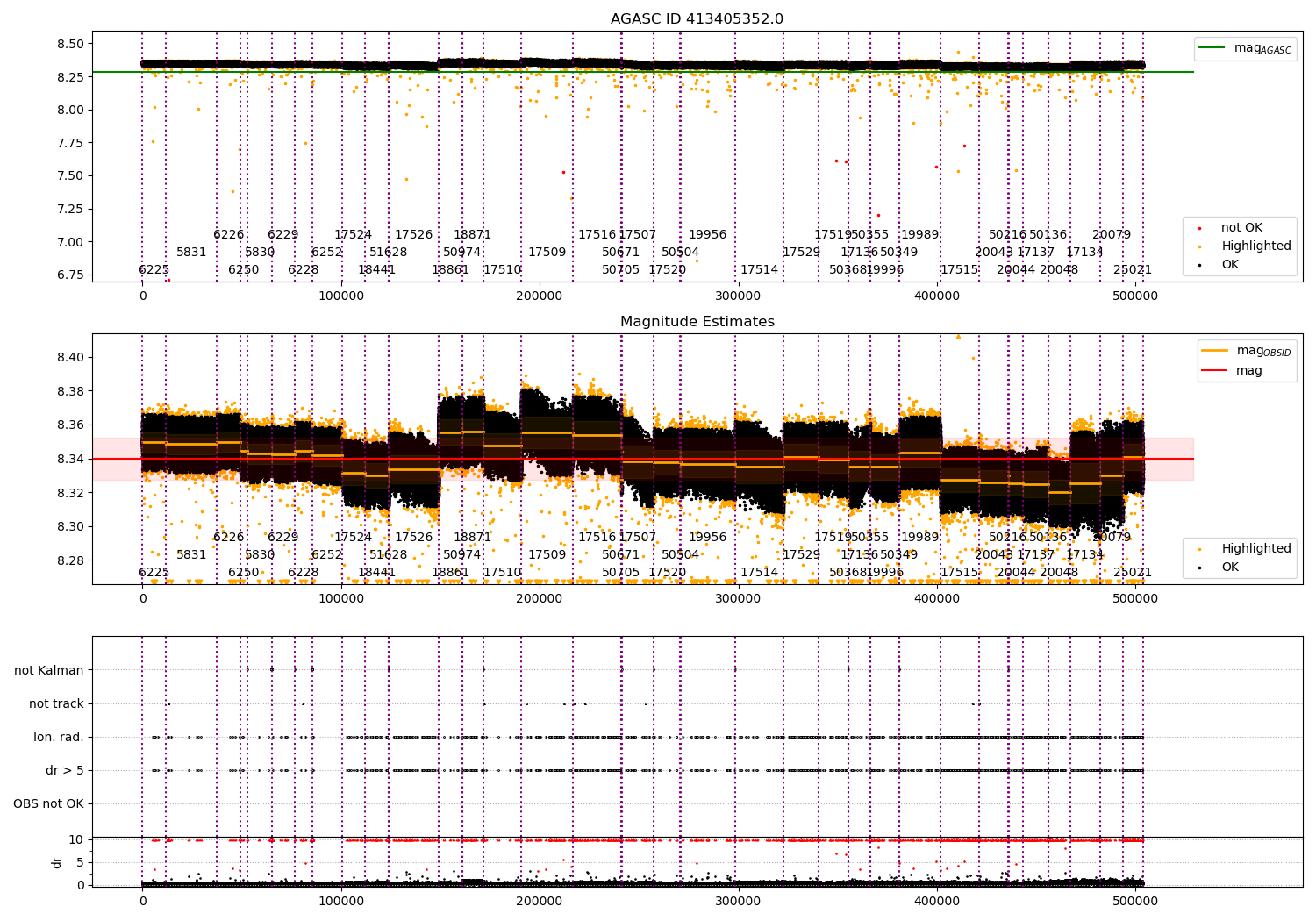
Task: Click obsid label 25021 in top plot
Action: (1132, 269)
